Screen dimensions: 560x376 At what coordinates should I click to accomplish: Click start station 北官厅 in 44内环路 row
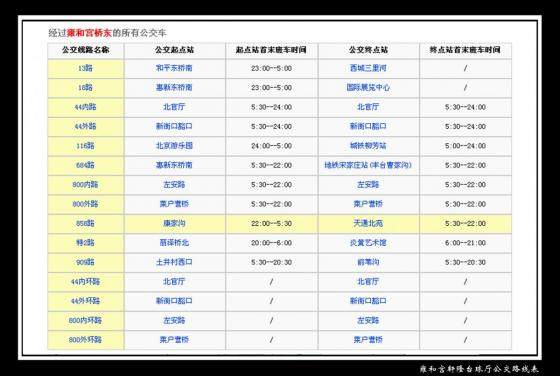tap(174, 281)
